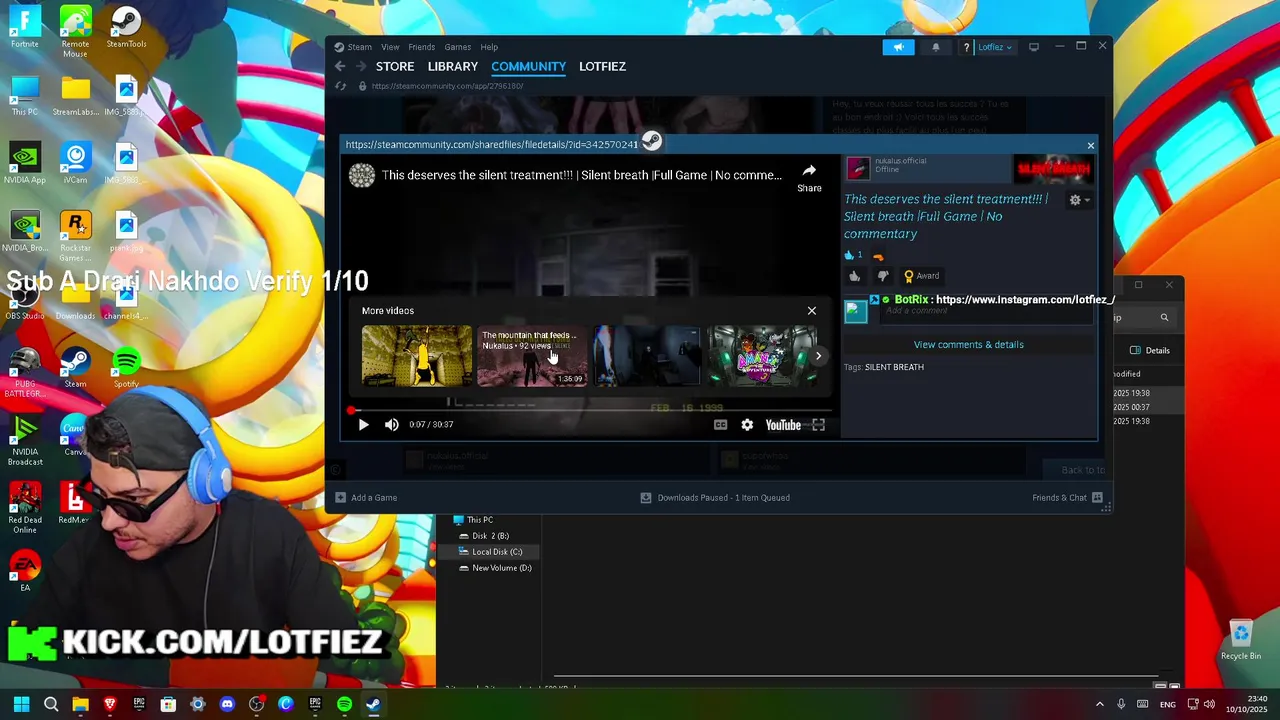Image resolution: width=1280 pixels, height=720 pixels.
Task: Play the YouTube video
Action: pyautogui.click(x=363, y=425)
